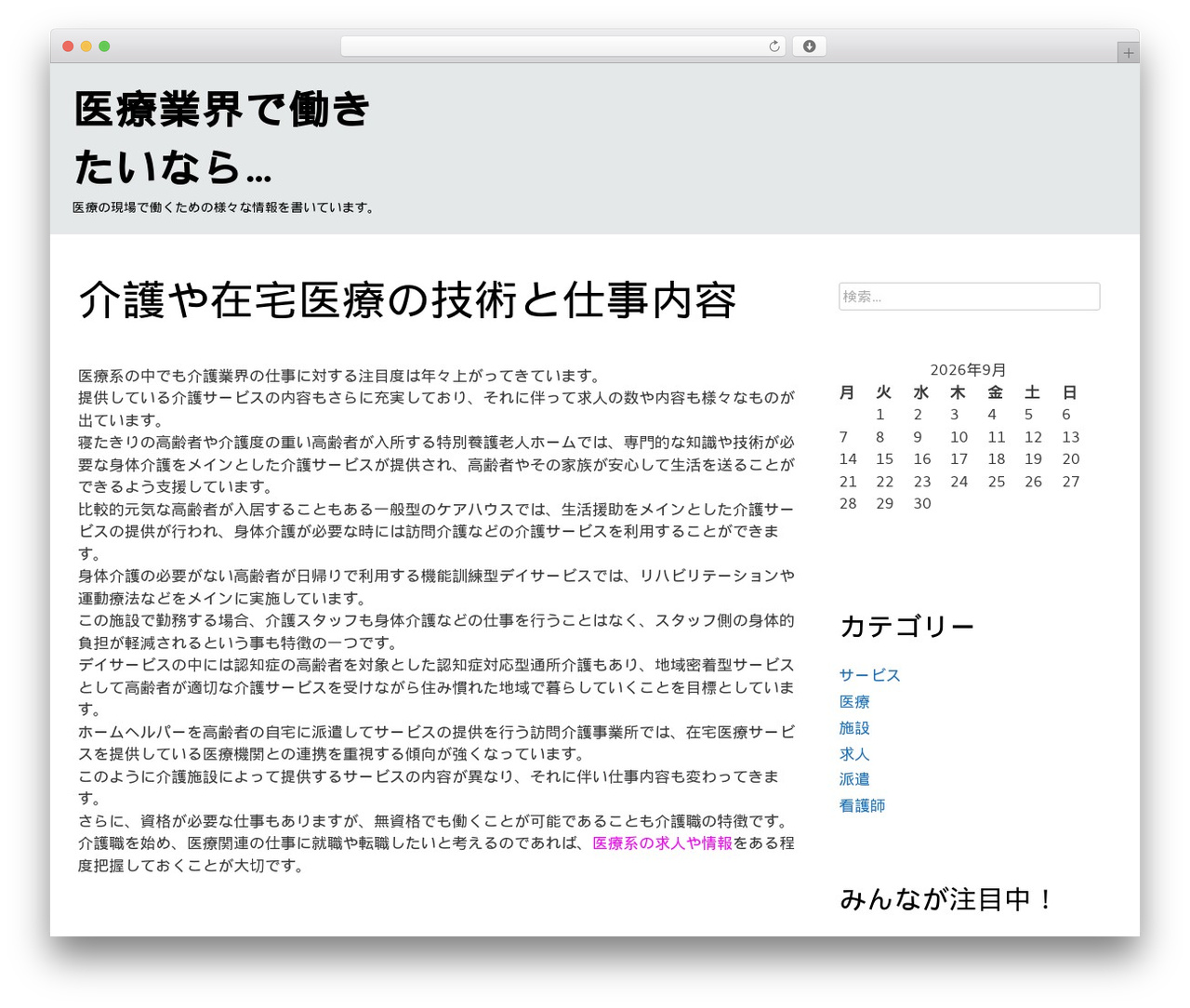Viewport: 1190px width, 1008px height.
Task: Open the サービス category
Action: 869,675
